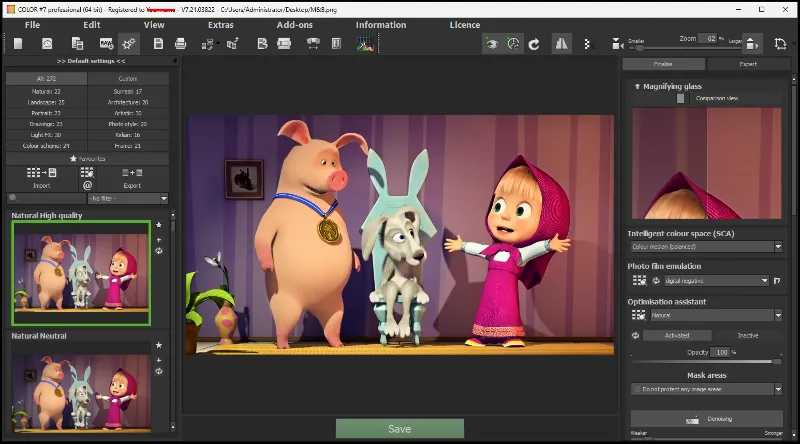Image resolution: width=800 pixels, height=444 pixels.
Task: Click the preset search field
Action: pos(46,199)
